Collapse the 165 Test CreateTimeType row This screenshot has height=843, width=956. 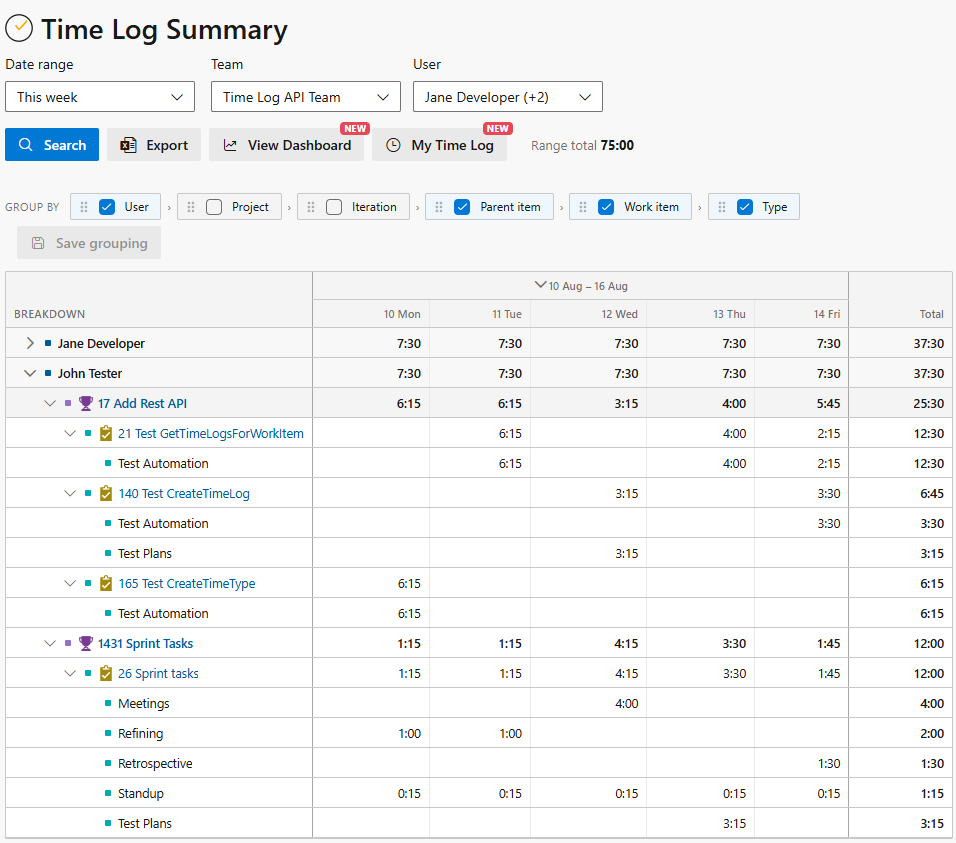70,583
